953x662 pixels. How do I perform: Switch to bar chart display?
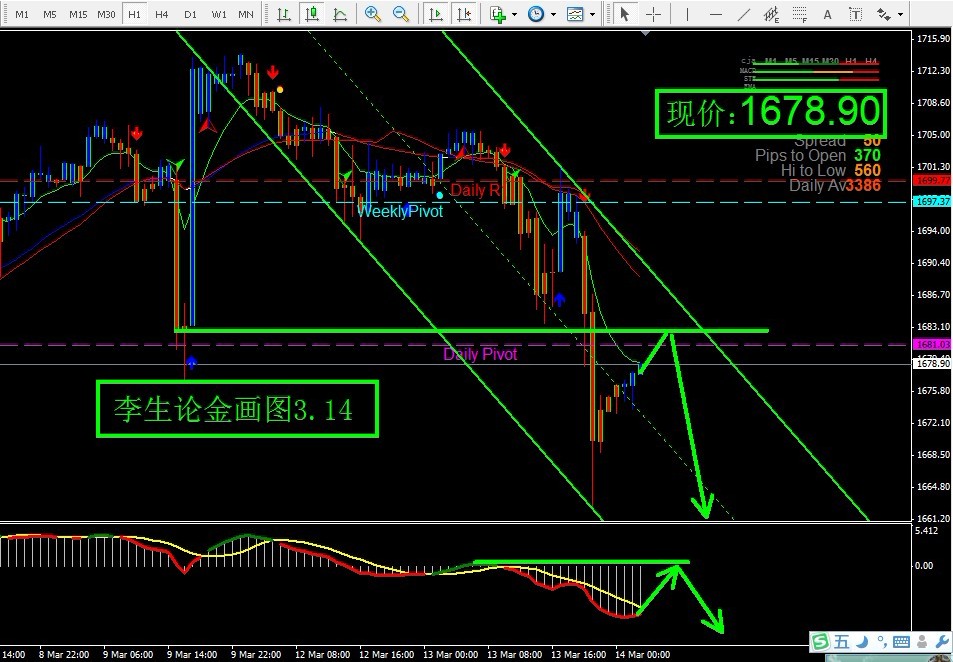click(x=285, y=14)
